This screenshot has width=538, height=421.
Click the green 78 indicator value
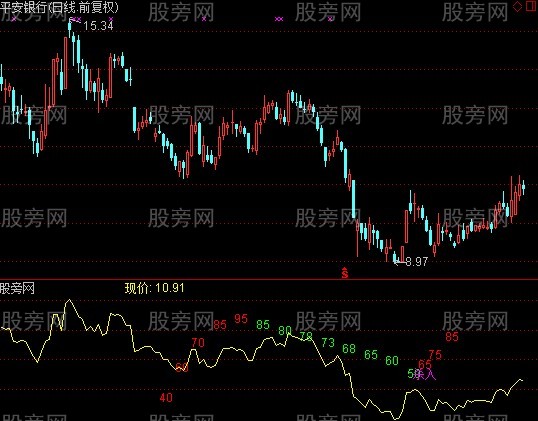coord(306,337)
